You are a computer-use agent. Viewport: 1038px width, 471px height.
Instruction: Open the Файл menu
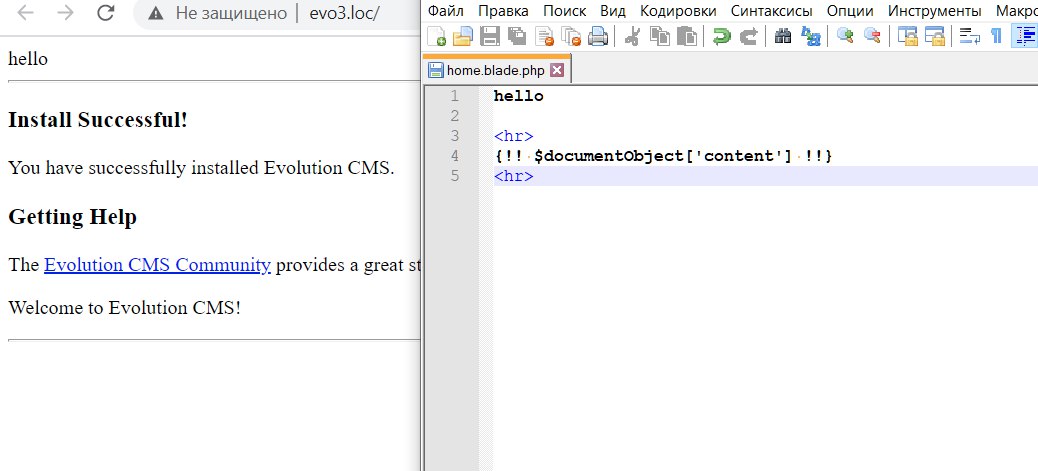446,11
